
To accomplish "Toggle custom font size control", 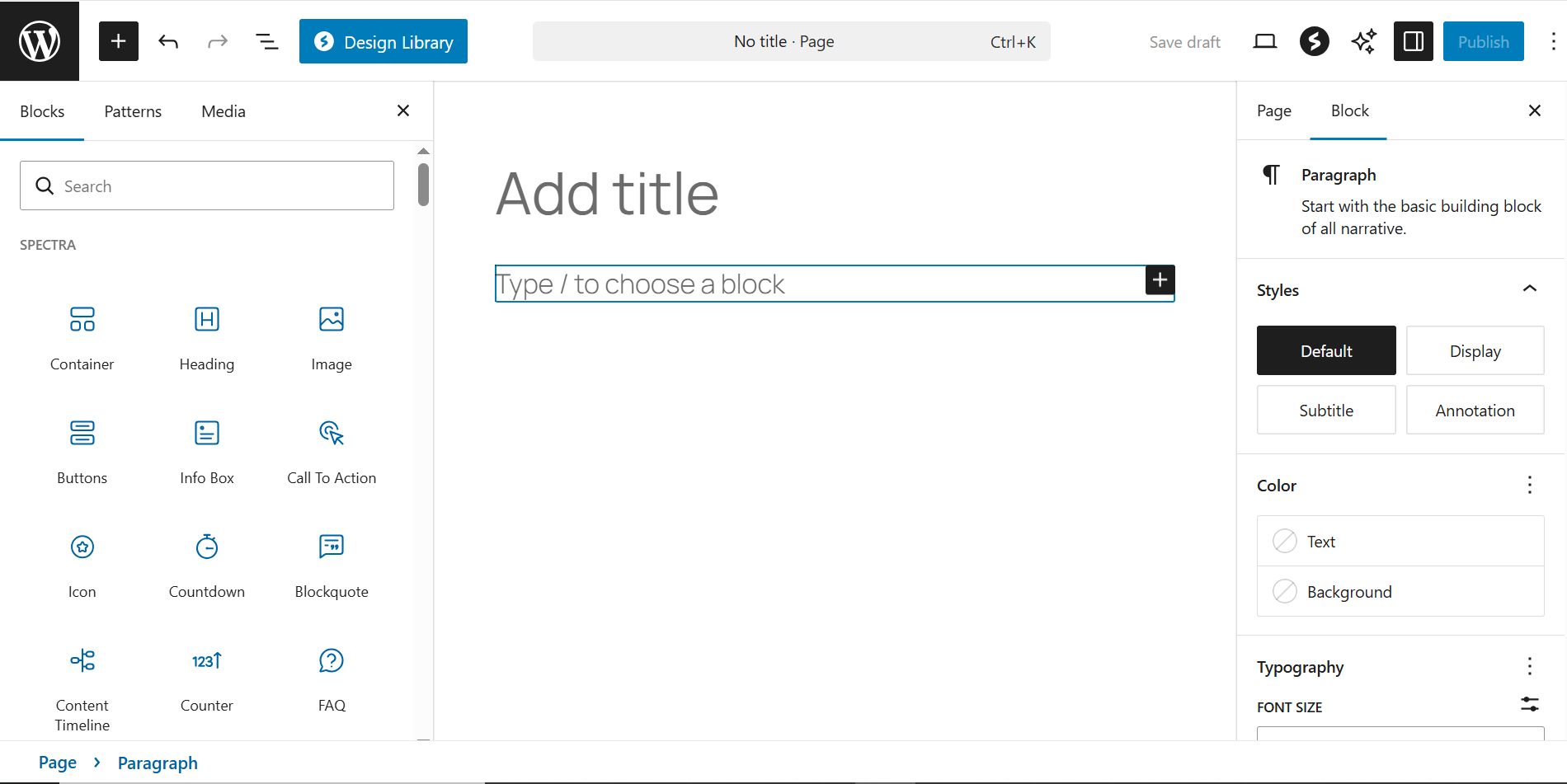I will pos(1530,704).
